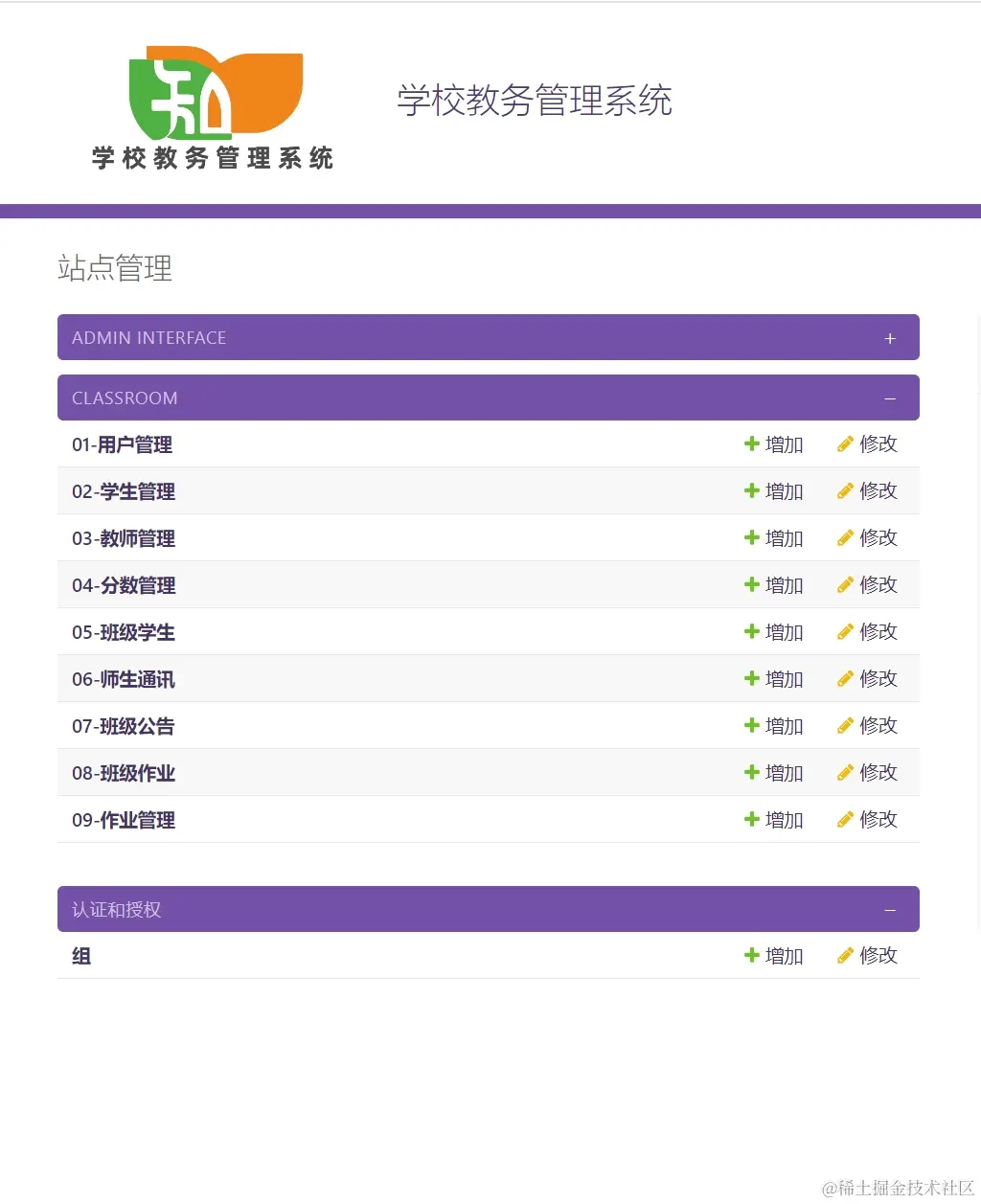Viewport: 981px width, 1204px height.
Task: Click the pencil icon for 08-班级作业
Action: pos(845,772)
